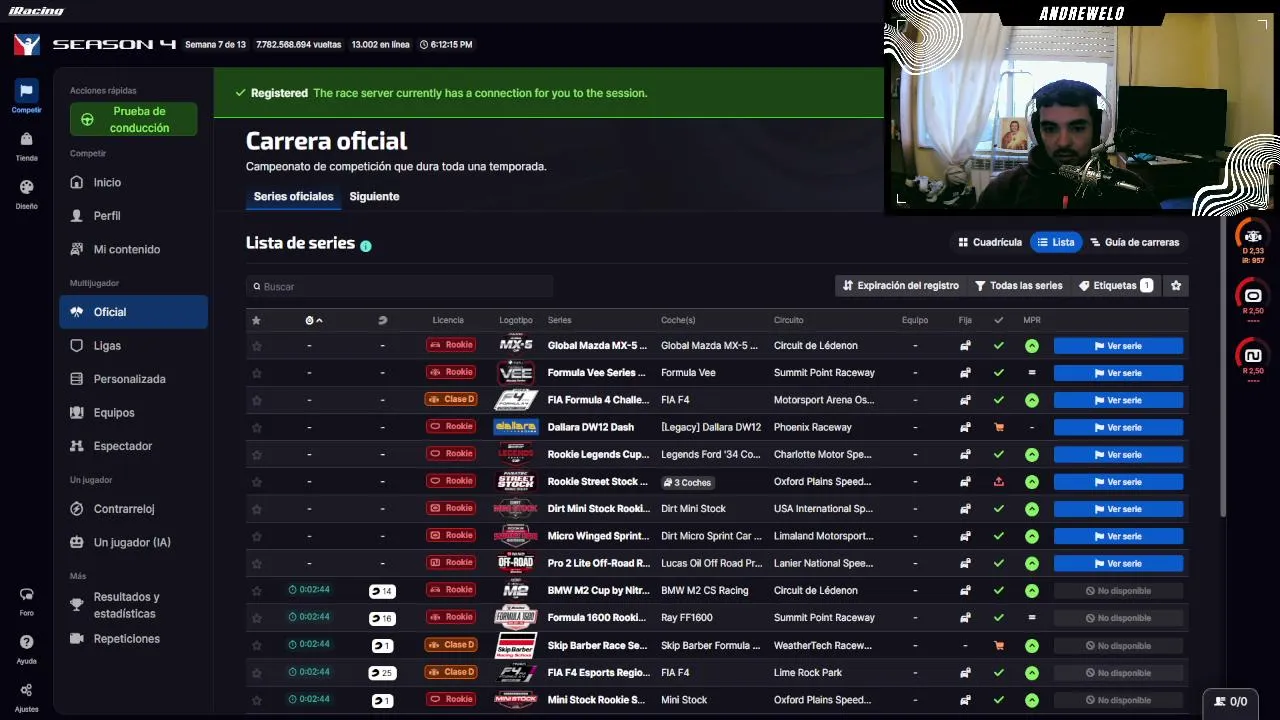The width and height of the screenshot is (1280, 720).
Task: Click the friends counter 0/0 icon
Action: (1232, 701)
